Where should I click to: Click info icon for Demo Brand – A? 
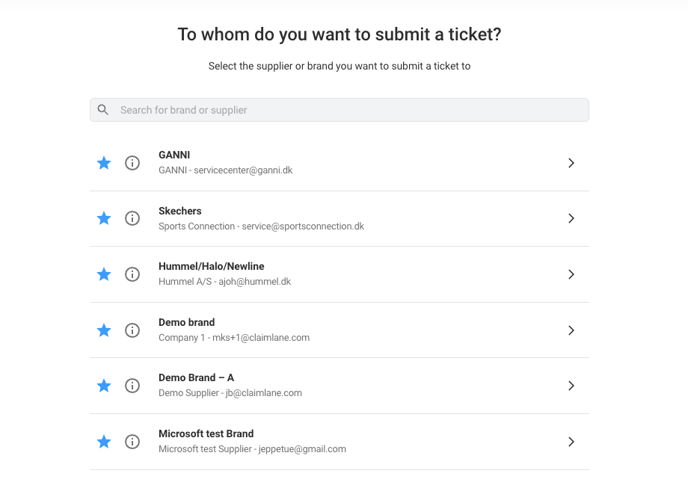[x=132, y=385]
